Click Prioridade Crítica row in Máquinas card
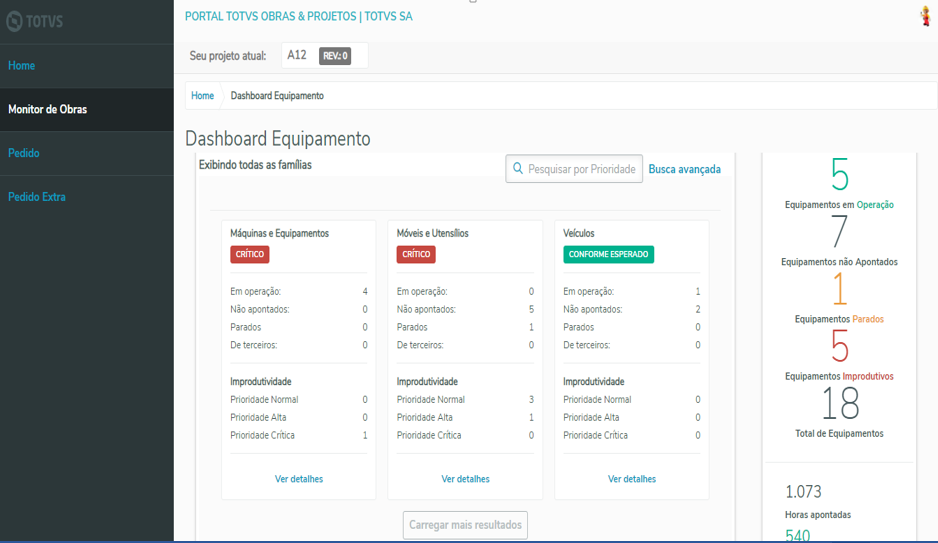Image resolution: width=938 pixels, height=543 pixels. pos(299,435)
